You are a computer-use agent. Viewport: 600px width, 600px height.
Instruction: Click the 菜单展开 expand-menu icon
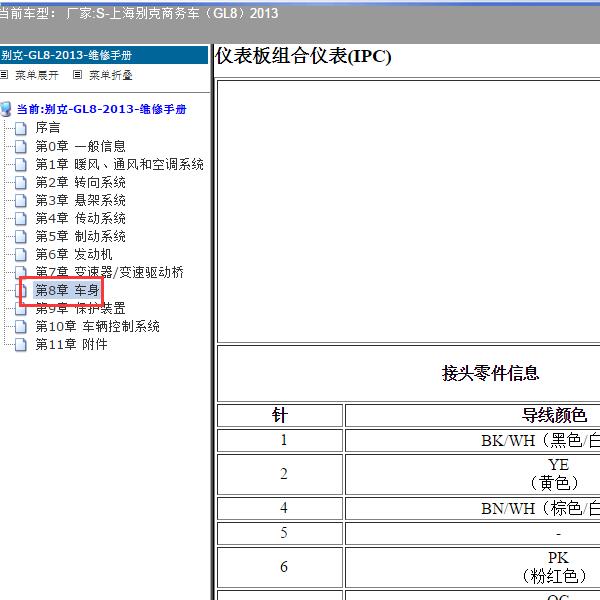[x=4, y=75]
